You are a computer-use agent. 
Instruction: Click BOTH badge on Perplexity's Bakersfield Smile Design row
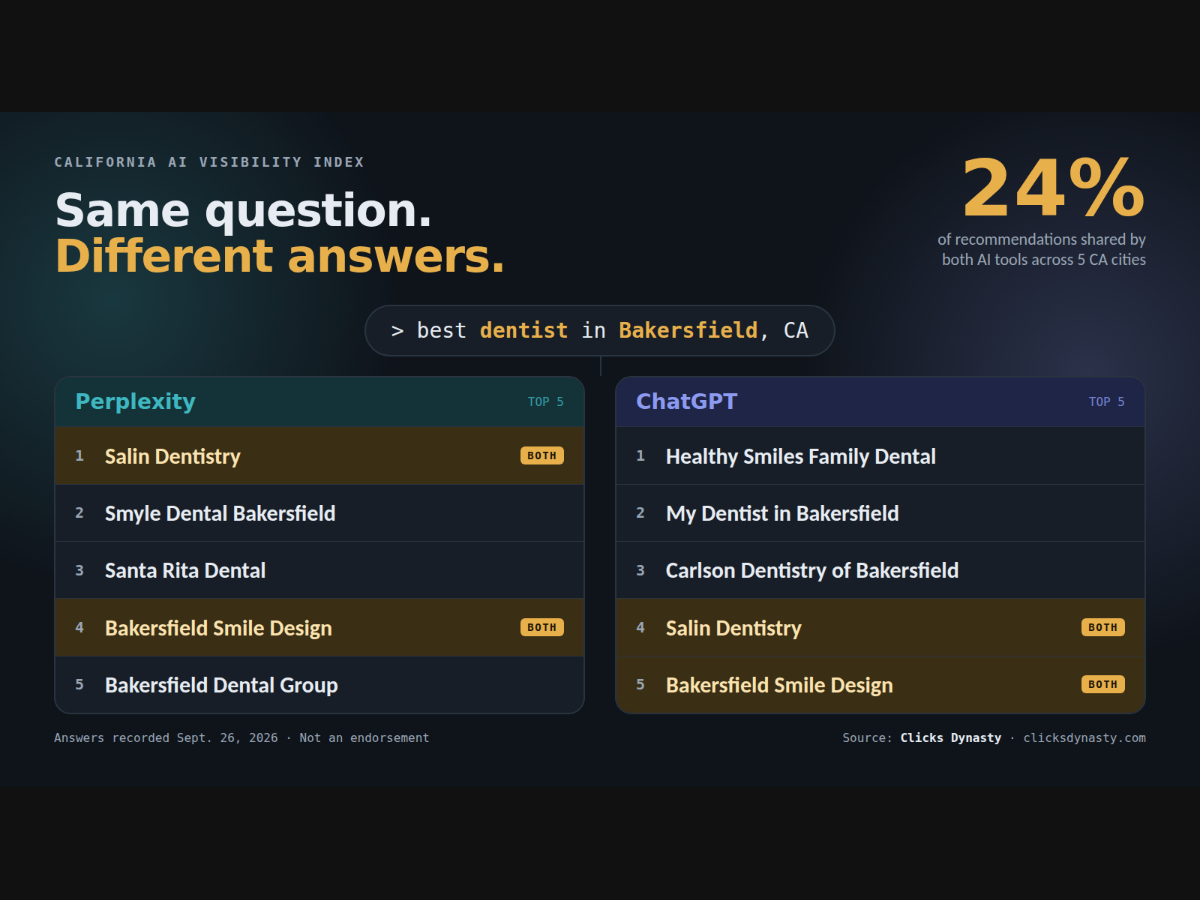[542, 628]
